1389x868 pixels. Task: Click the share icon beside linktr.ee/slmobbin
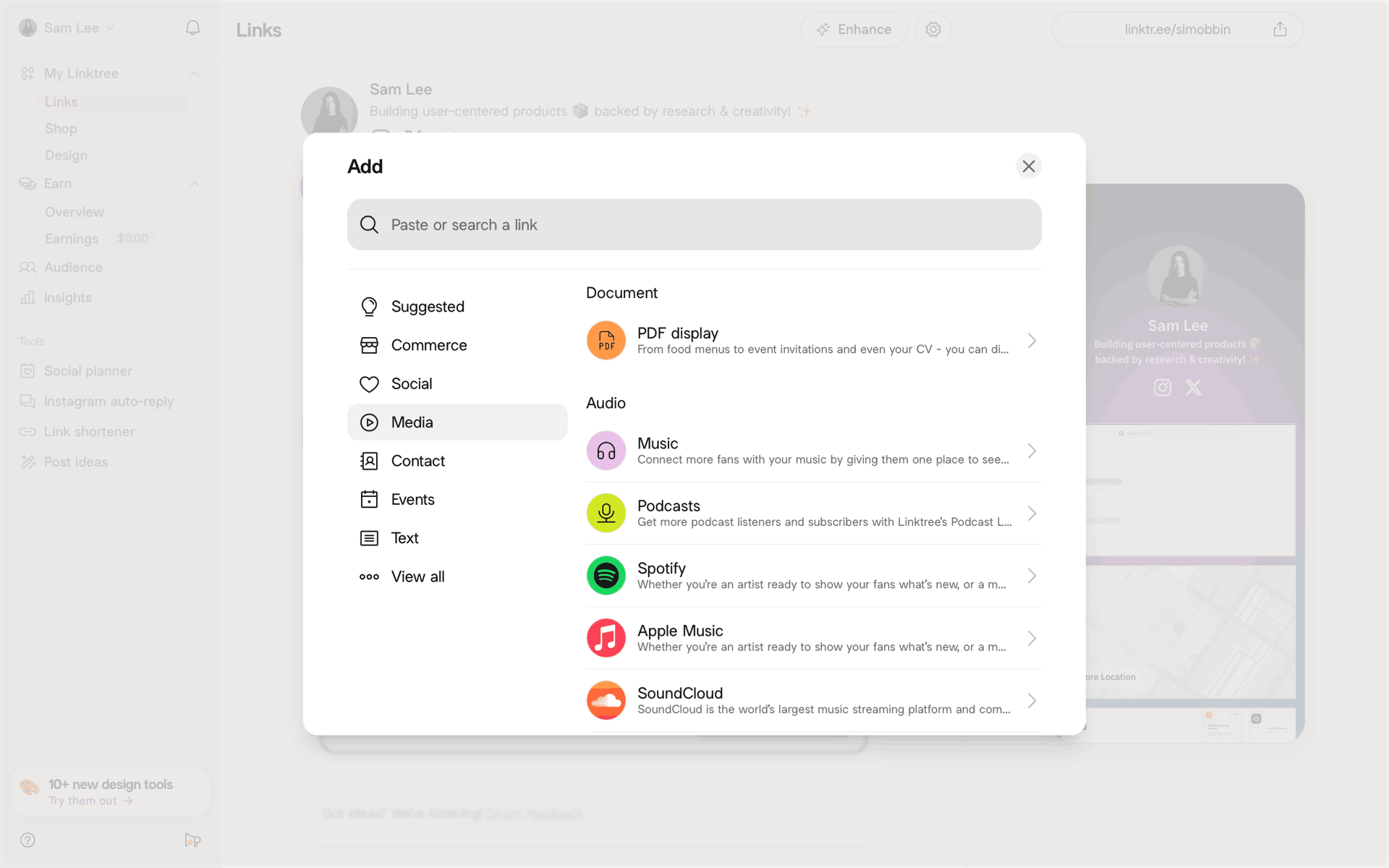point(1280,30)
